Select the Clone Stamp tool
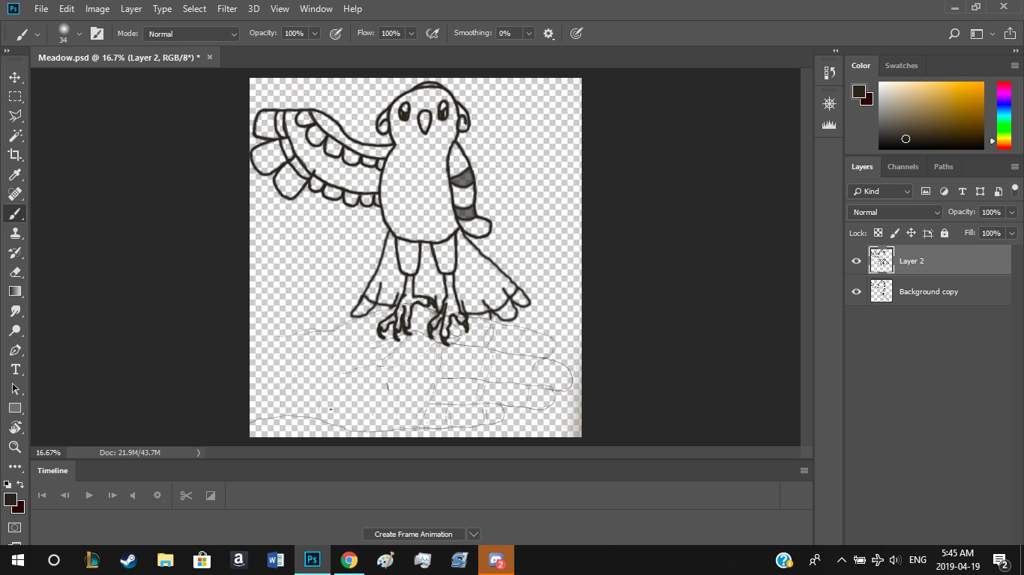Image resolution: width=1024 pixels, height=575 pixels. [x=15, y=233]
